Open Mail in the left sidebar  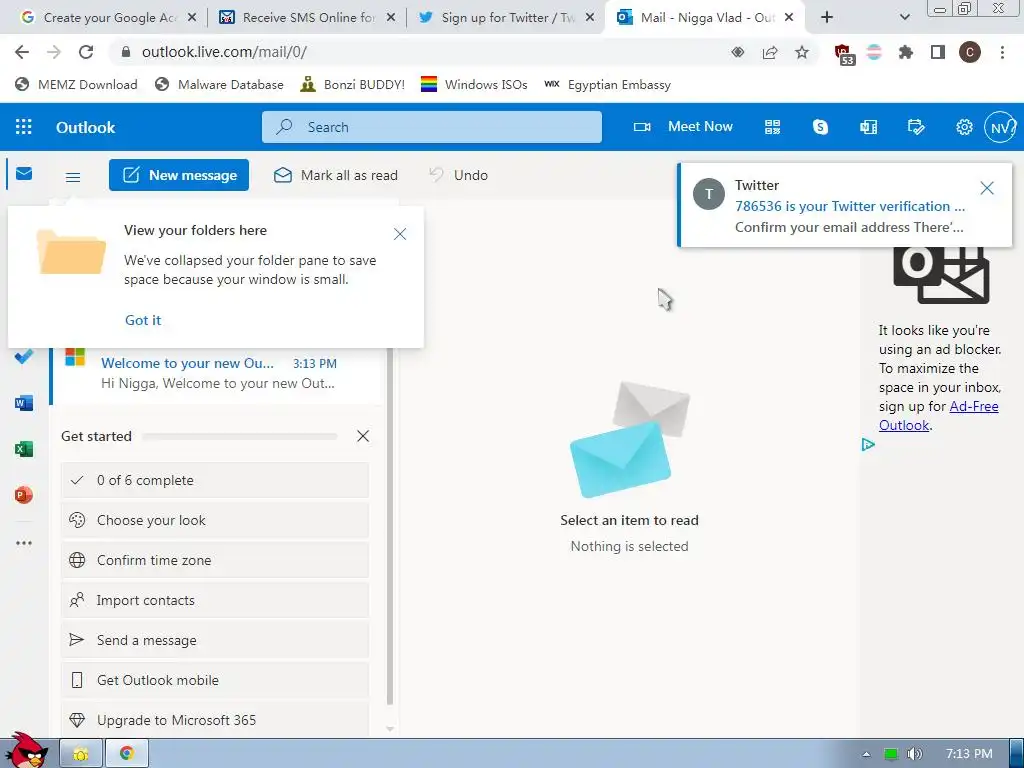24,174
